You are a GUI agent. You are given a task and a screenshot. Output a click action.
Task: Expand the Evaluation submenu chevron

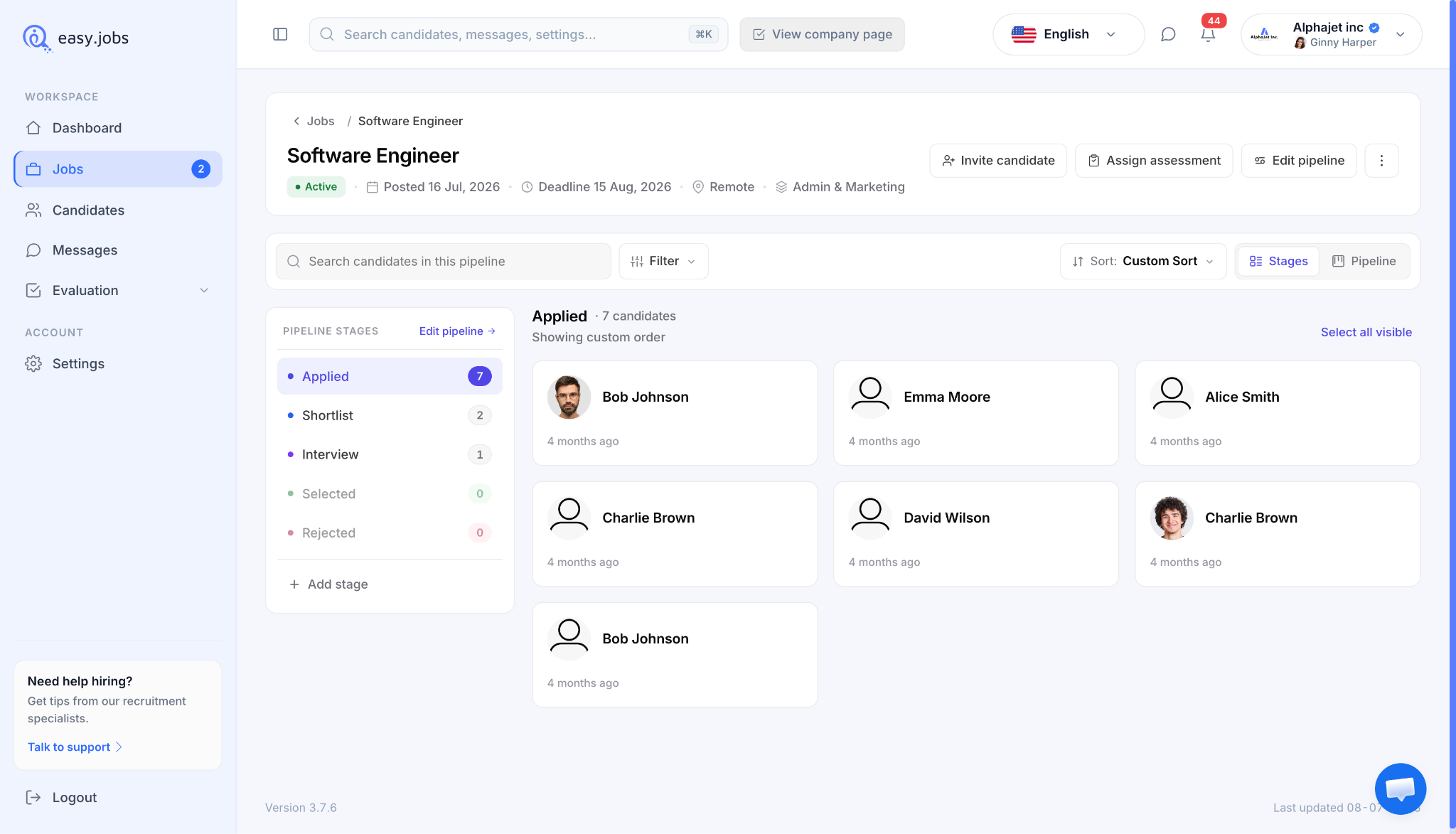tap(204, 290)
